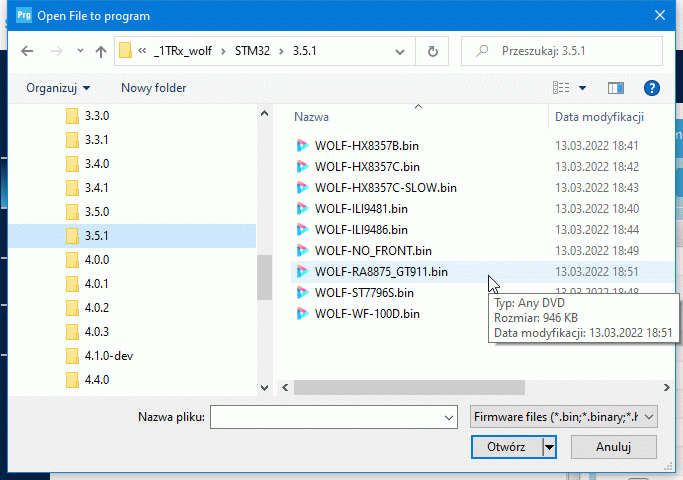The width and height of the screenshot is (683, 480).
Task: Open the Otwórz button split arrow
Action: pos(548,447)
